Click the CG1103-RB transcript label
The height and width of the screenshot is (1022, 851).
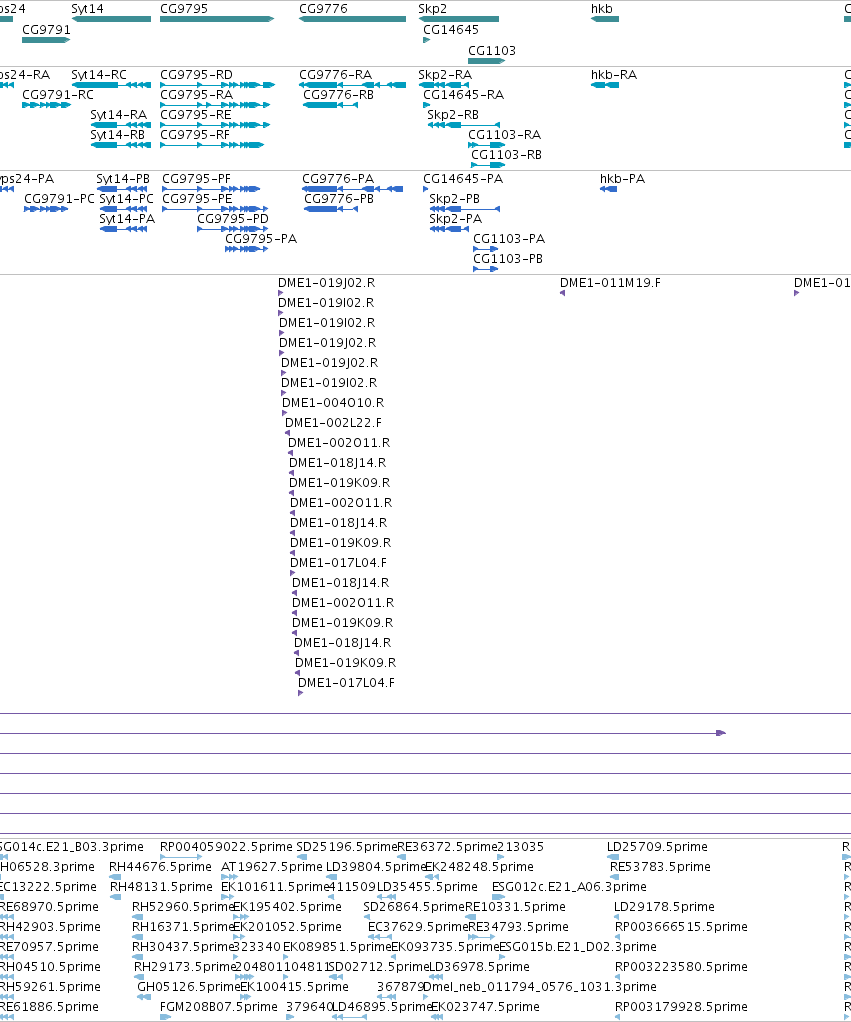[506, 154]
